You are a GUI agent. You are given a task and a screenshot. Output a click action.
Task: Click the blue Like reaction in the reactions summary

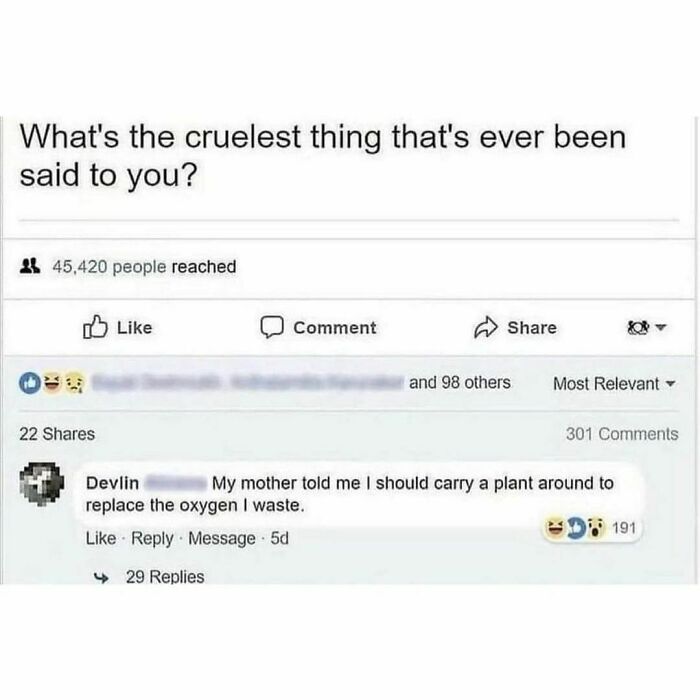pos(29,383)
